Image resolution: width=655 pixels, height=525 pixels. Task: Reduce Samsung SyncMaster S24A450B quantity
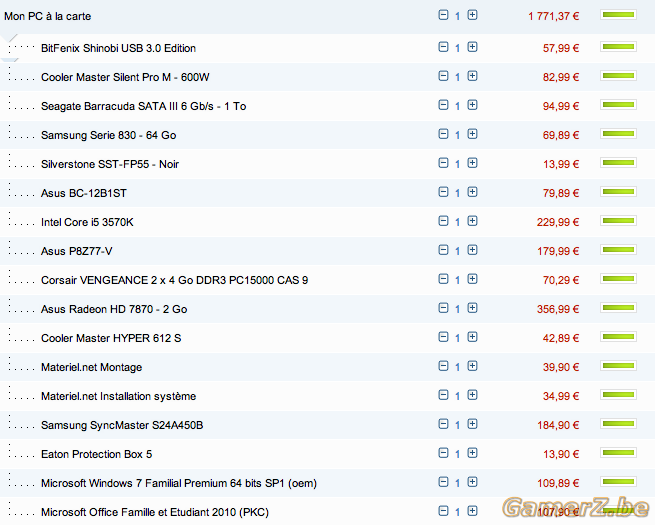click(x=443, y=424)
